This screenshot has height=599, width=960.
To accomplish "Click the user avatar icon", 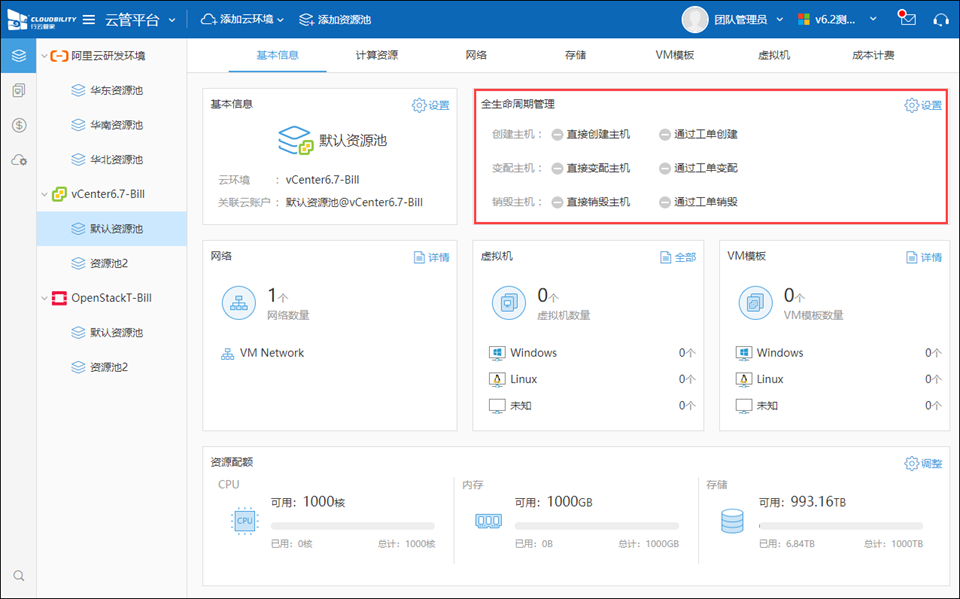I will pos(695,20).
